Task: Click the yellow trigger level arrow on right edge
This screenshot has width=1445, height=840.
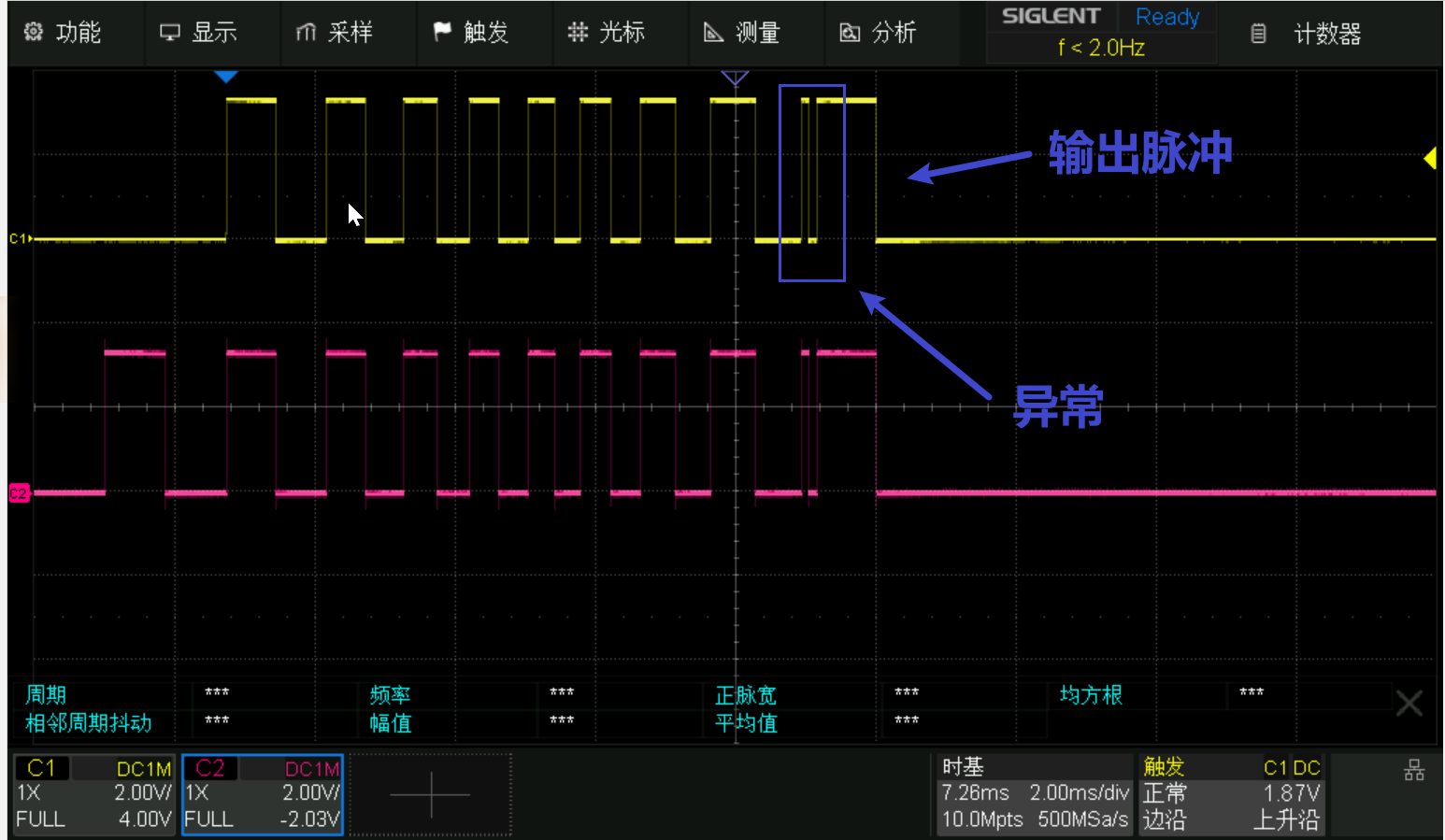Action: click(x=1430, y=159)
